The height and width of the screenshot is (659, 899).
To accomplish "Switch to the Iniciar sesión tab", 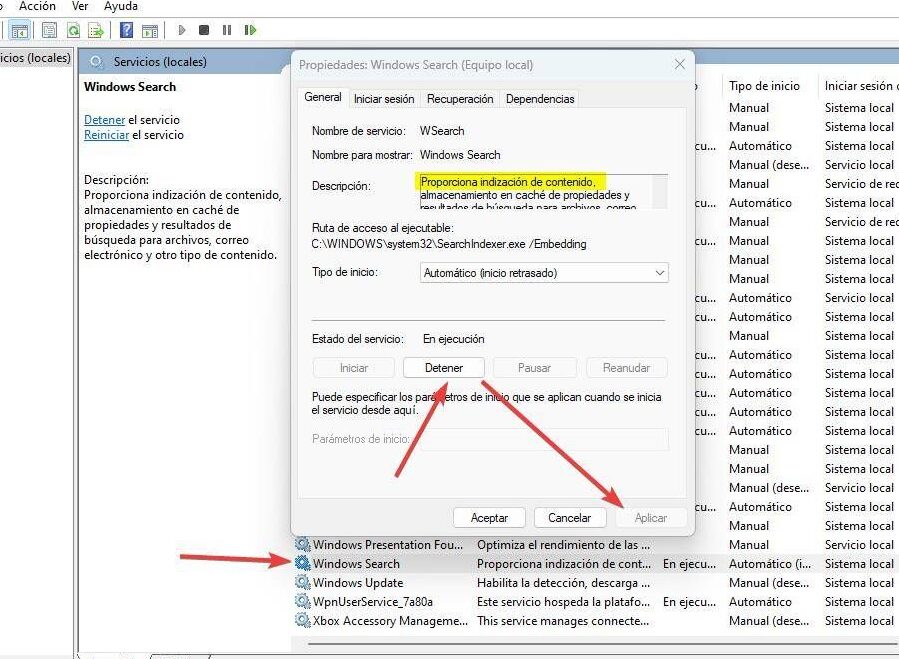I will click(384, 98).
